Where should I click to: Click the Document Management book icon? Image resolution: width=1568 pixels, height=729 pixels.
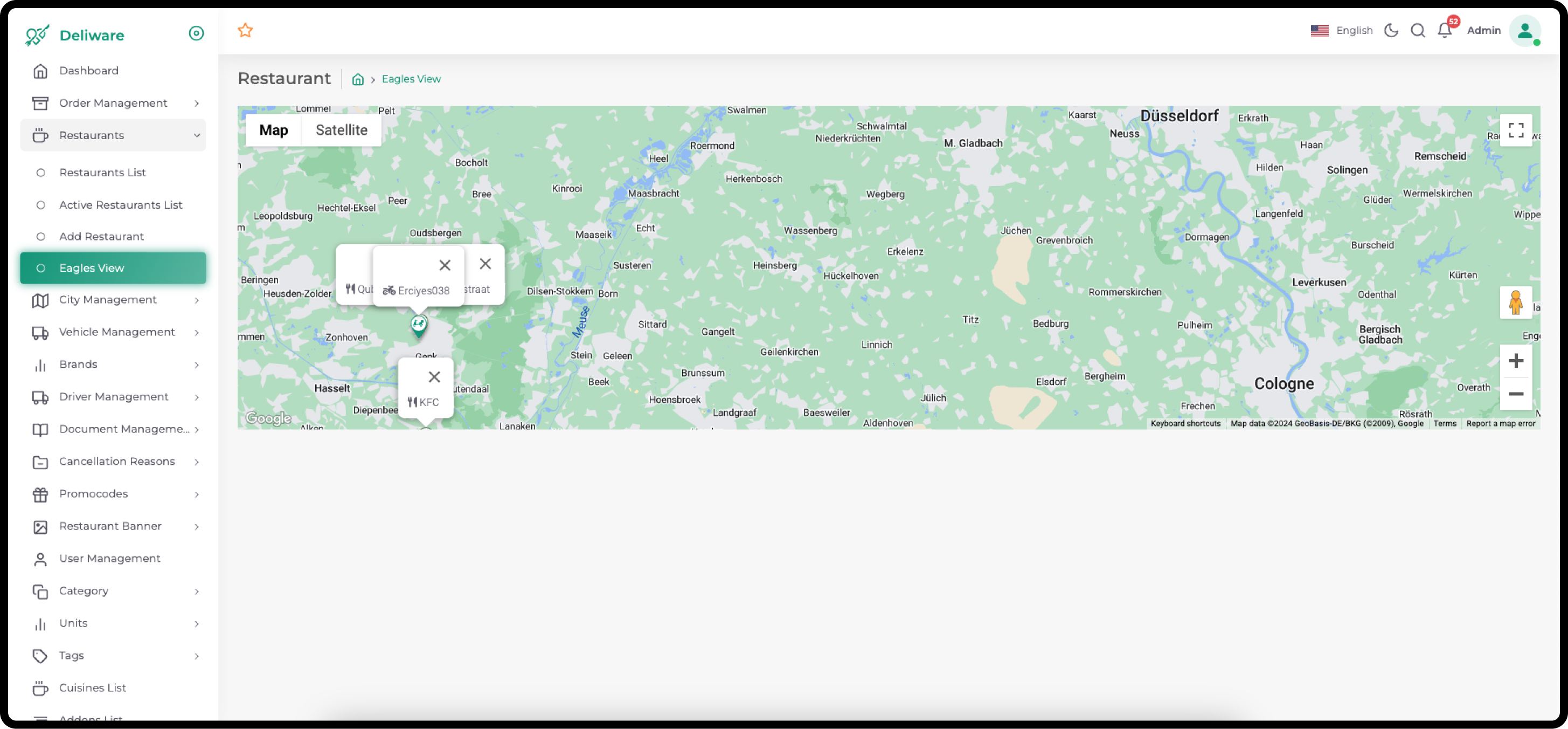pyautogui.click(x=40, y=429)
